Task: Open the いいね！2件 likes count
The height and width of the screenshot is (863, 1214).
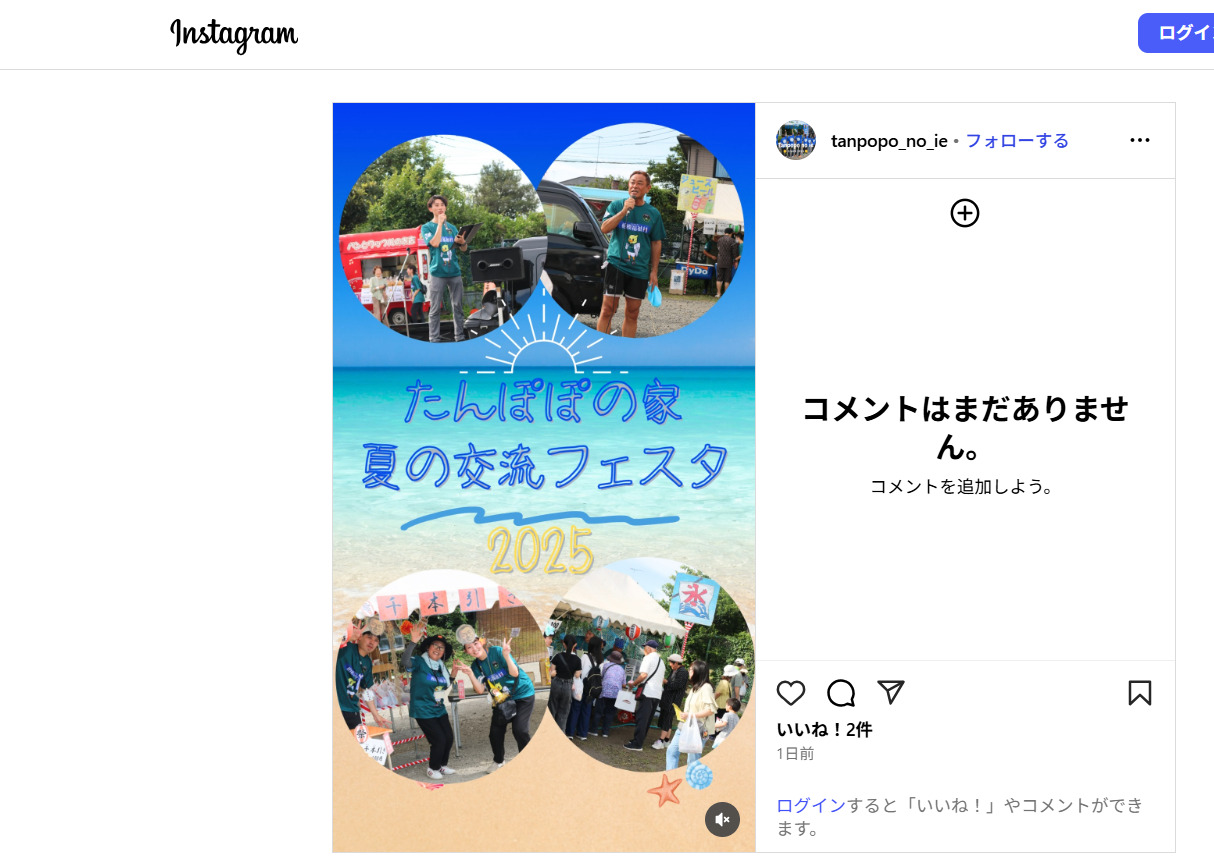Action: tap(825, 730)
